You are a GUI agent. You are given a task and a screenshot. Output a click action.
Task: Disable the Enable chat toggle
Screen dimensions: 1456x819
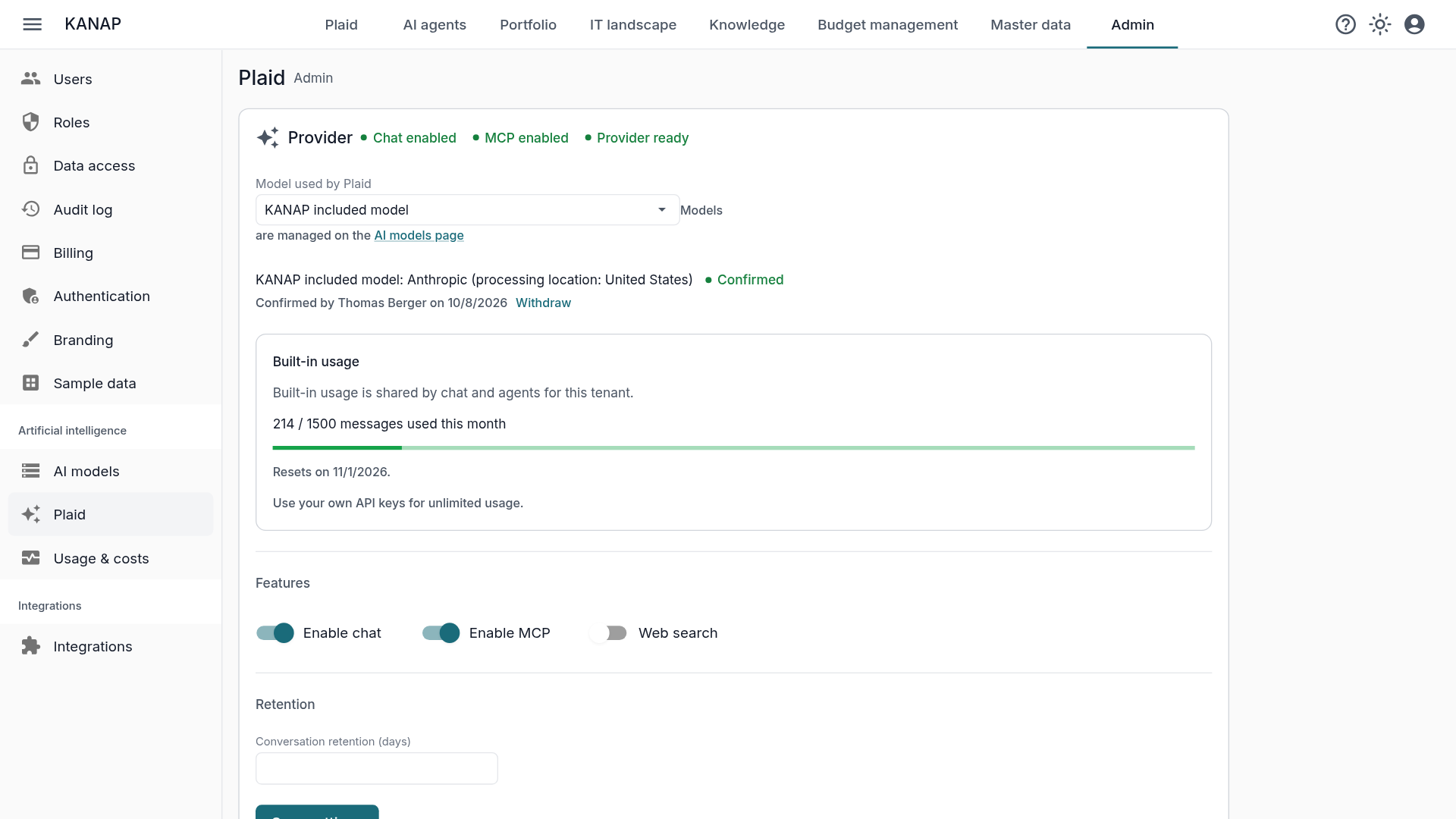275,633
